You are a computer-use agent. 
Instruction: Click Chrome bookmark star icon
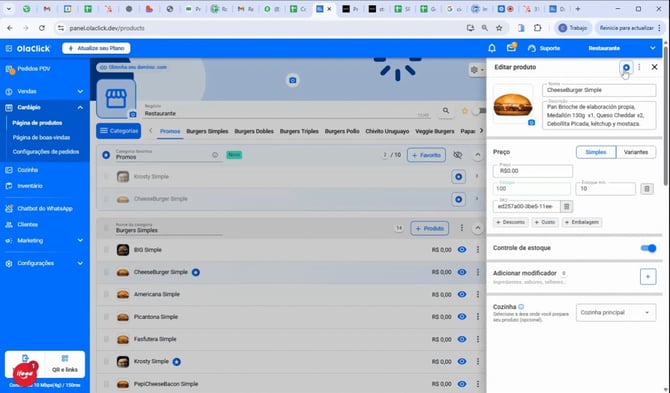(499, 28)
